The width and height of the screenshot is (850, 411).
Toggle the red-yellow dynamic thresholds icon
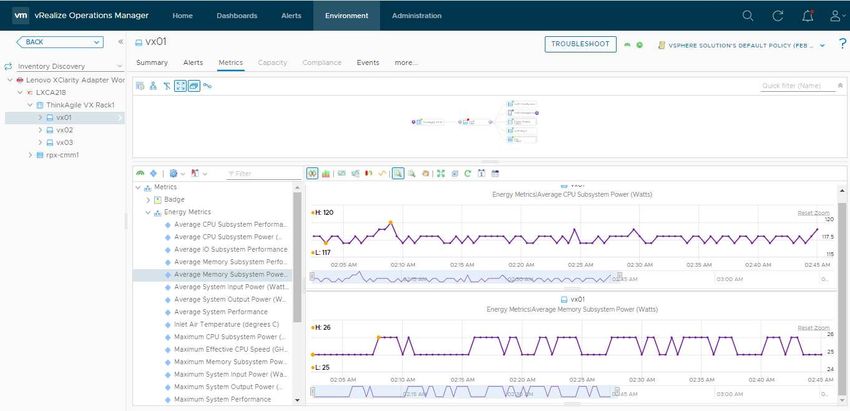point(369,174)
